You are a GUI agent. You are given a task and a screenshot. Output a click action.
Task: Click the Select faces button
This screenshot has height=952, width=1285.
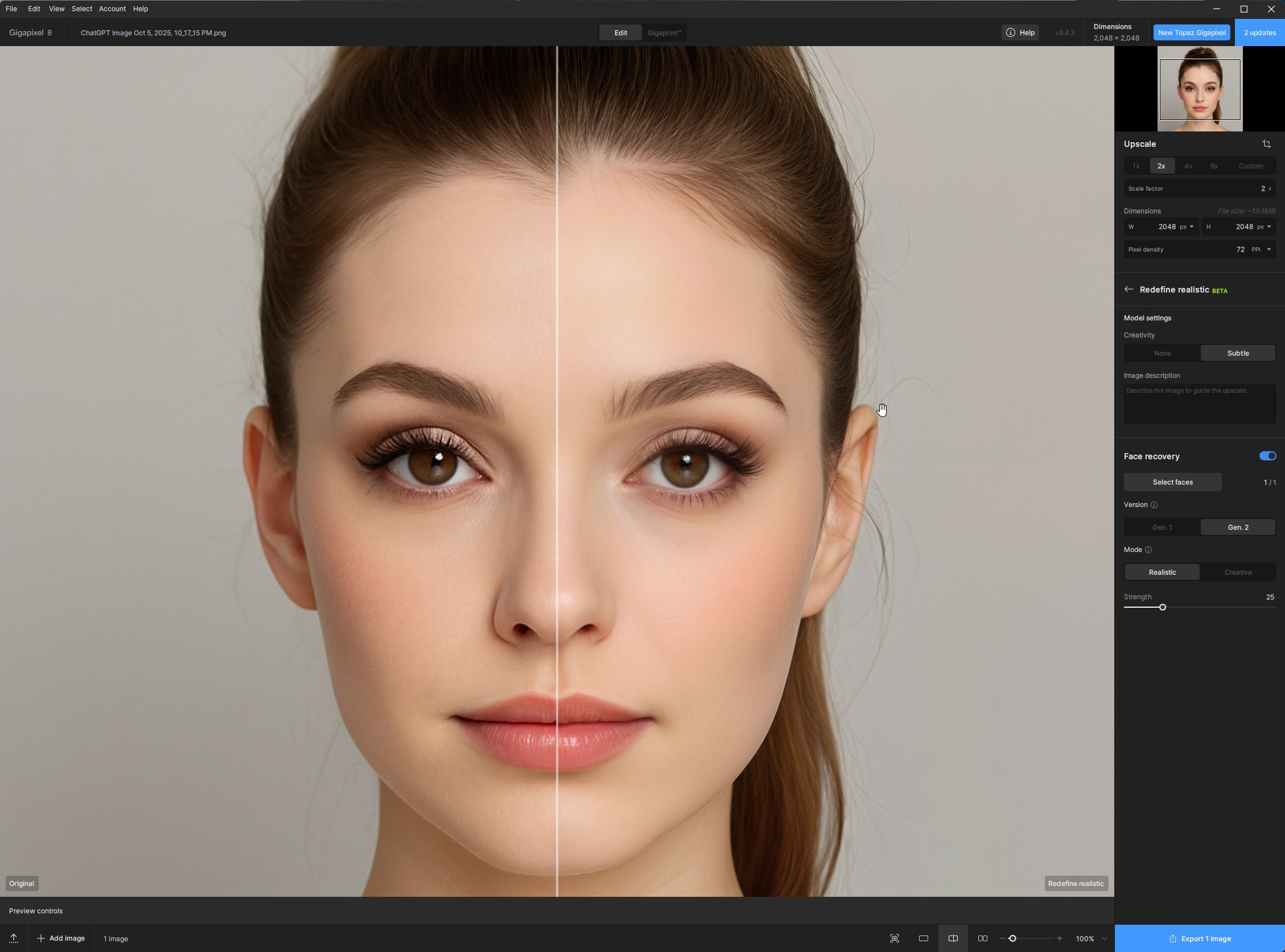click(x=1172, y=483)
